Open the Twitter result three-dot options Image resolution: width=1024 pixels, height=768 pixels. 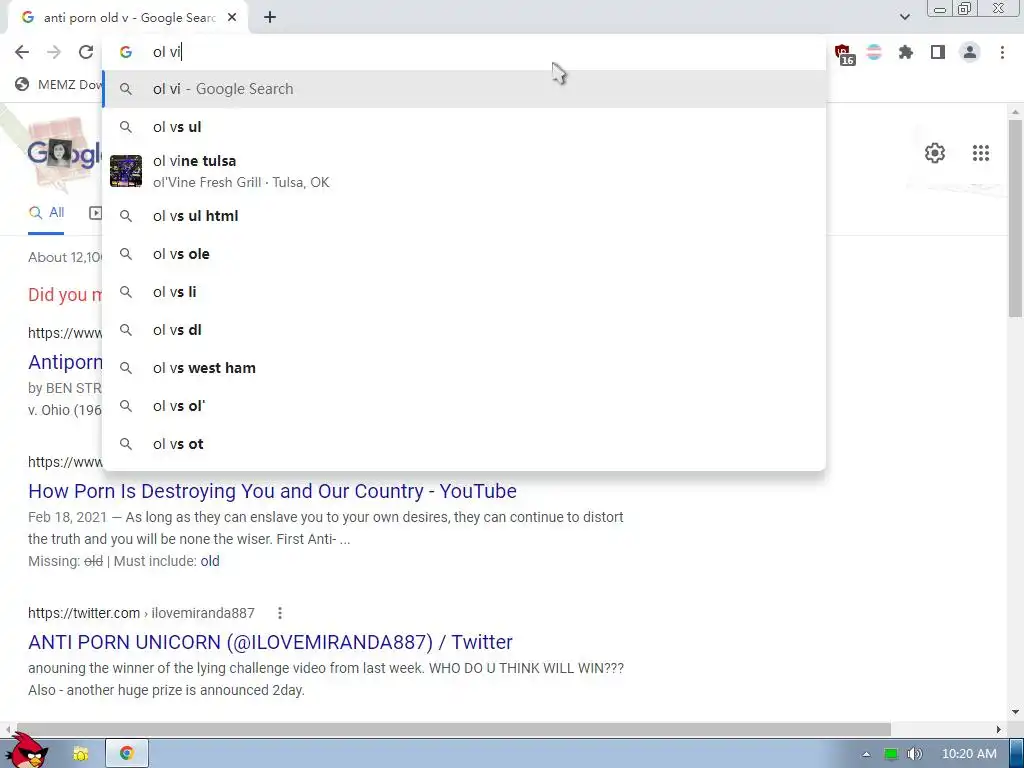[x=280, y=613]
